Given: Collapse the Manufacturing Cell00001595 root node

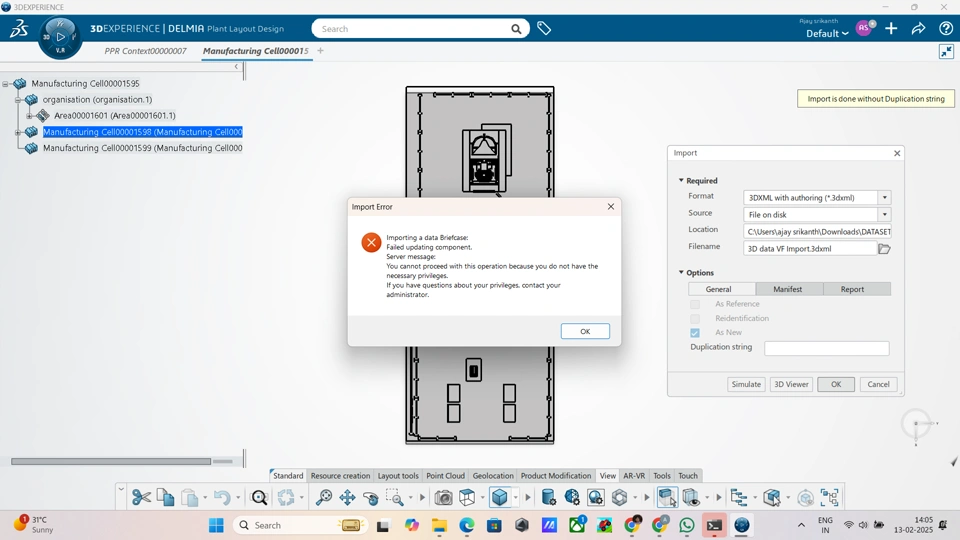Looking at the screenshot, I should 6,83.
